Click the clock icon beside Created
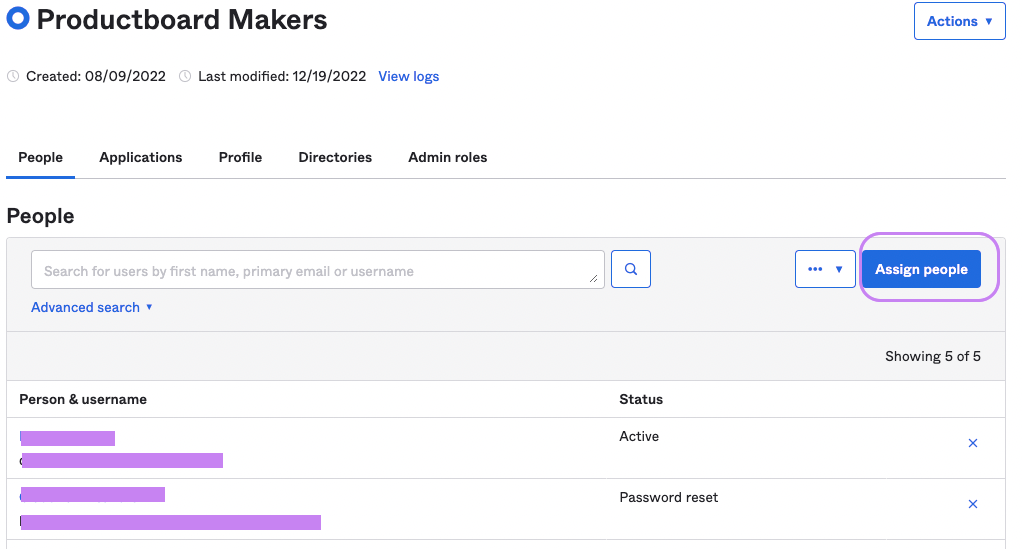1022x549 pixels. pyautogui.click(x=13, y=76)
